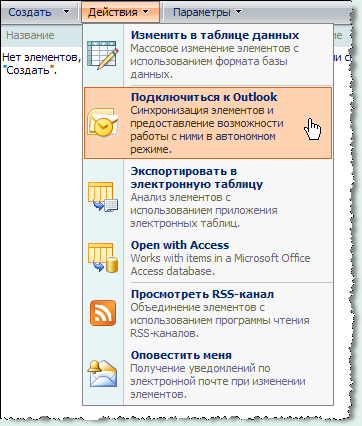Screen dimensions: 362x426
Task: Click the datasheet table icon with pencil
Action: pyautogui.click(x=103, y=55)
